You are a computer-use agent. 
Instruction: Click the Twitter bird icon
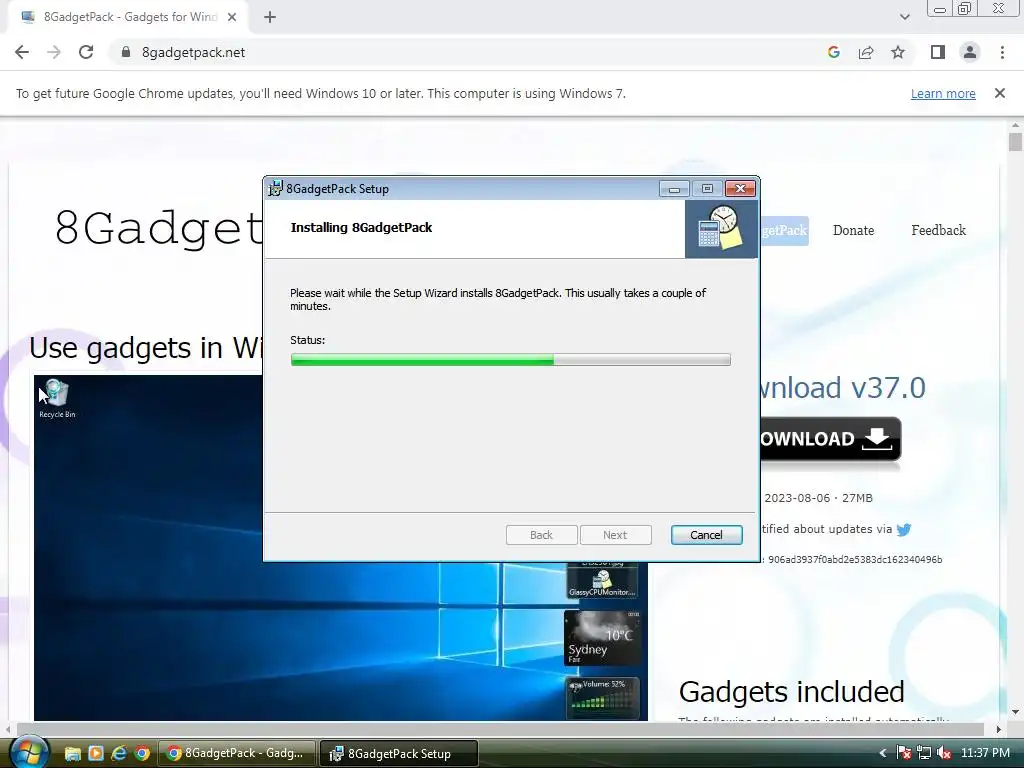904,530
